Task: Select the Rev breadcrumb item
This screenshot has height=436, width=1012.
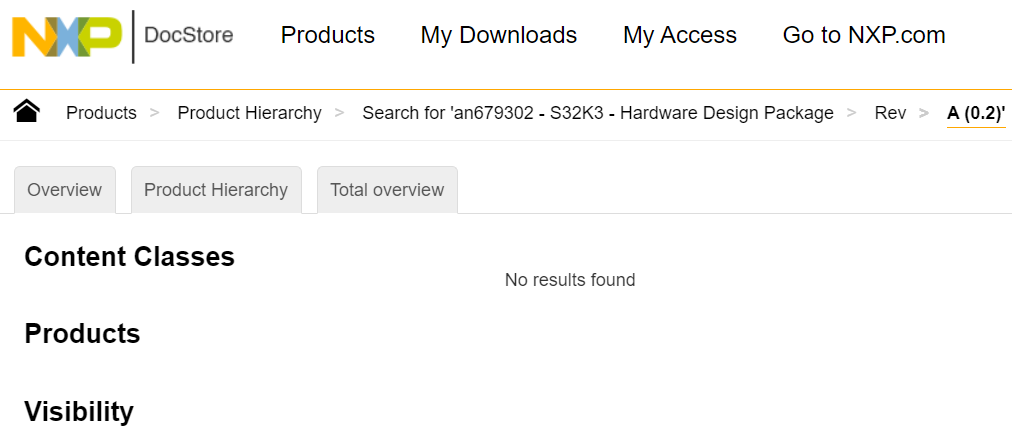Action: click(890, 113)
